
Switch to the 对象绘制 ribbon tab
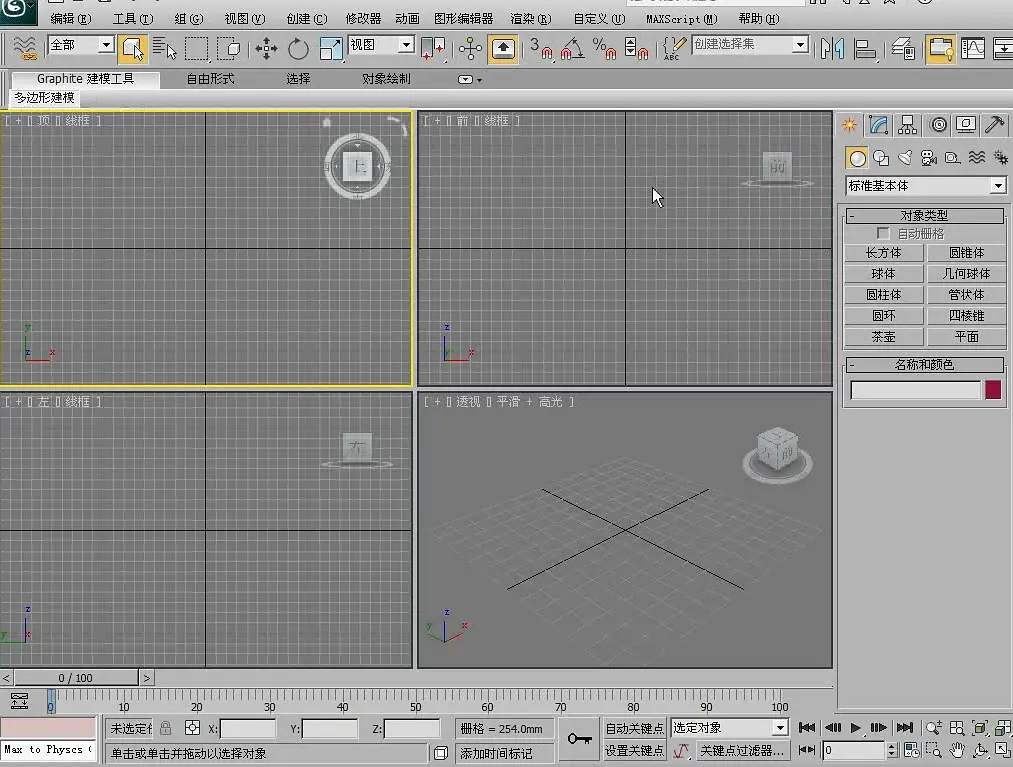pyautogui.click(x=386, y=79)
